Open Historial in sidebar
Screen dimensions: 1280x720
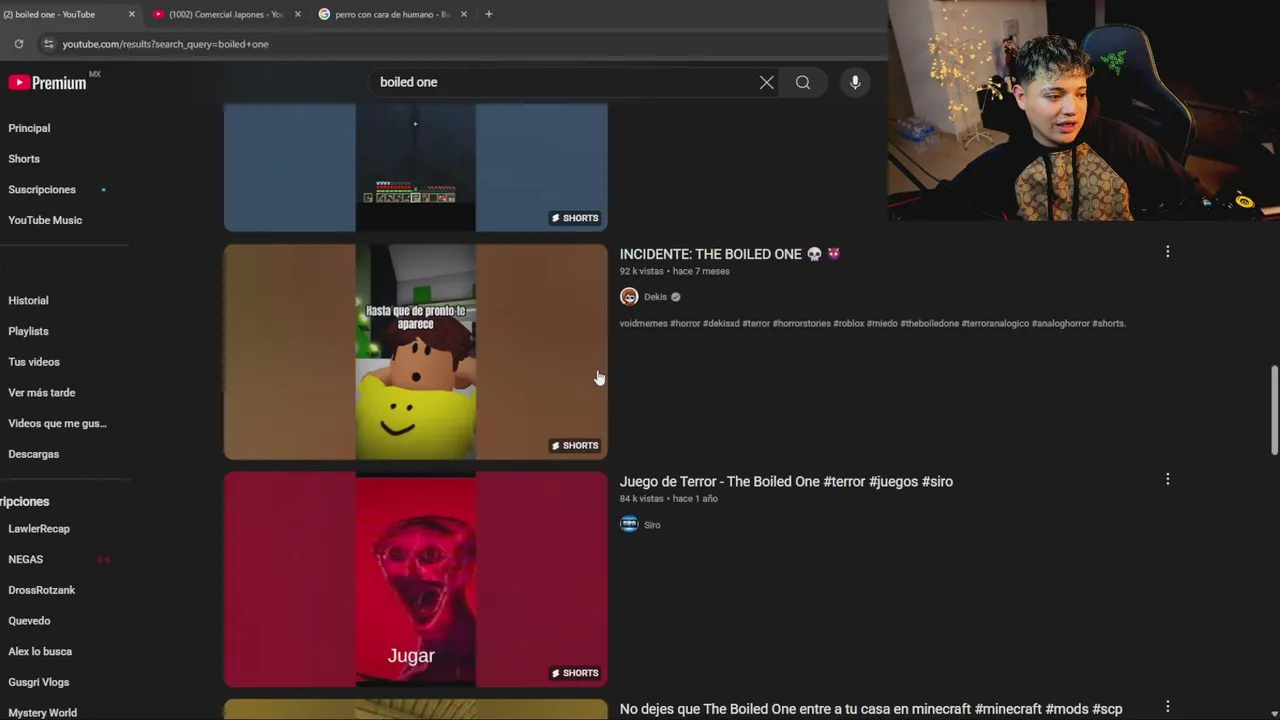(28, 300)
